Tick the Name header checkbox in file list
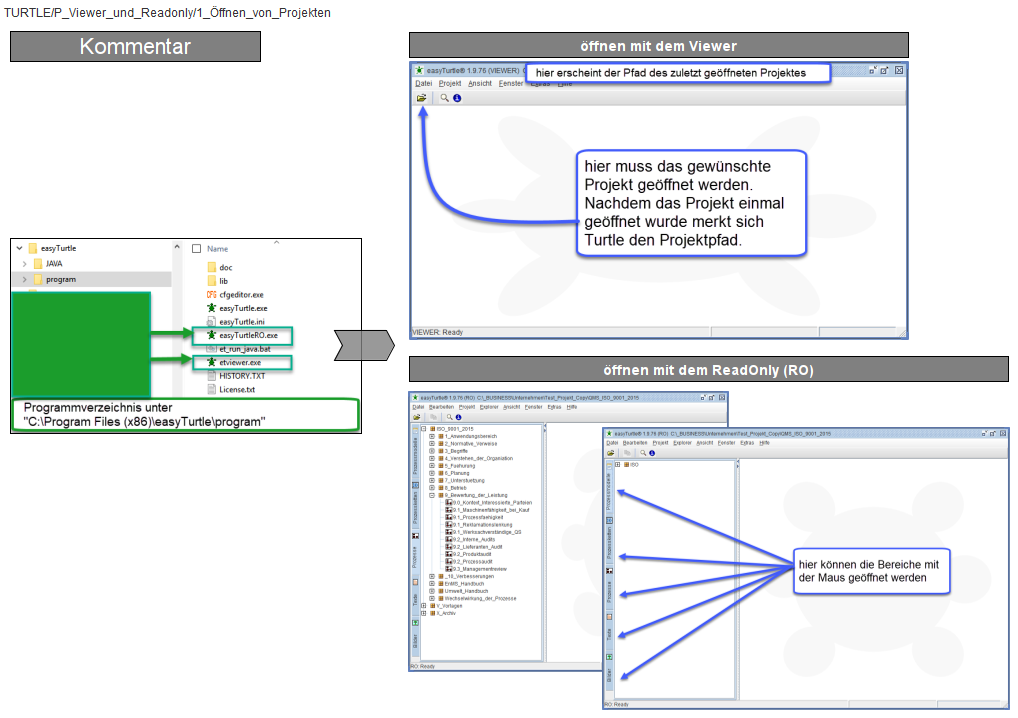The width and height of the screenshot is (1018, 718). pos(197,249)
